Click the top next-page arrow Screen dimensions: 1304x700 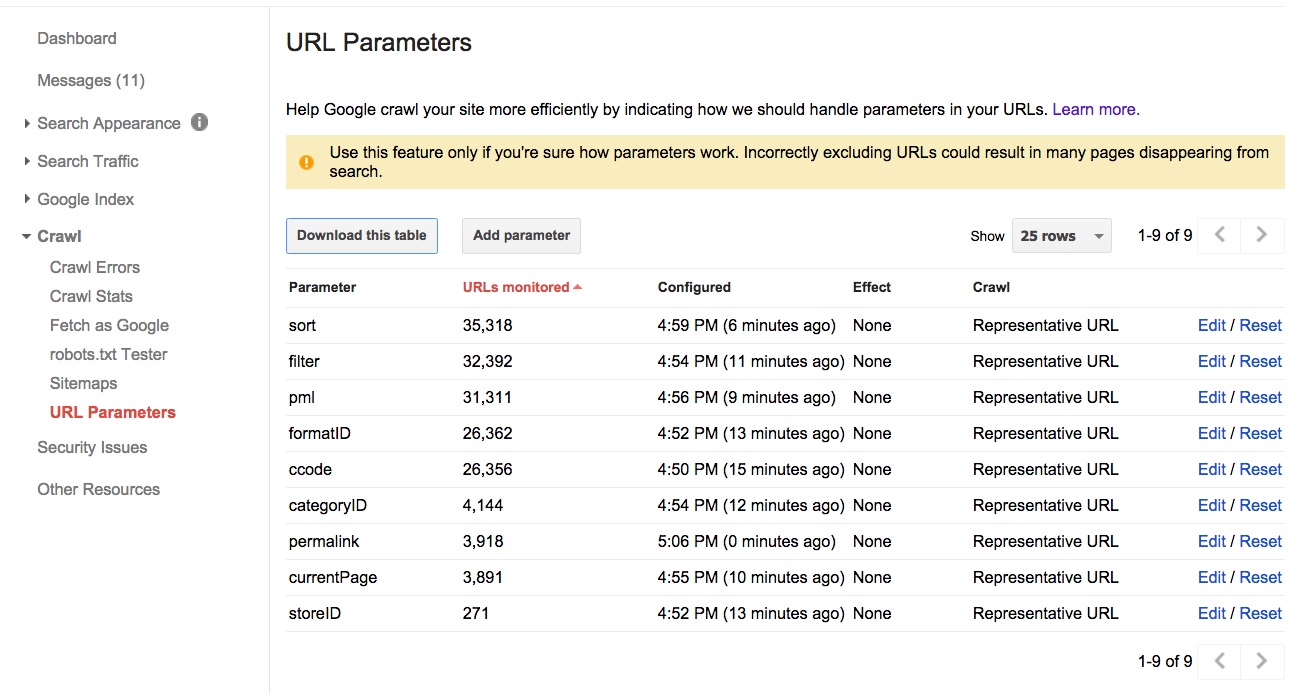pos(1261,235)
